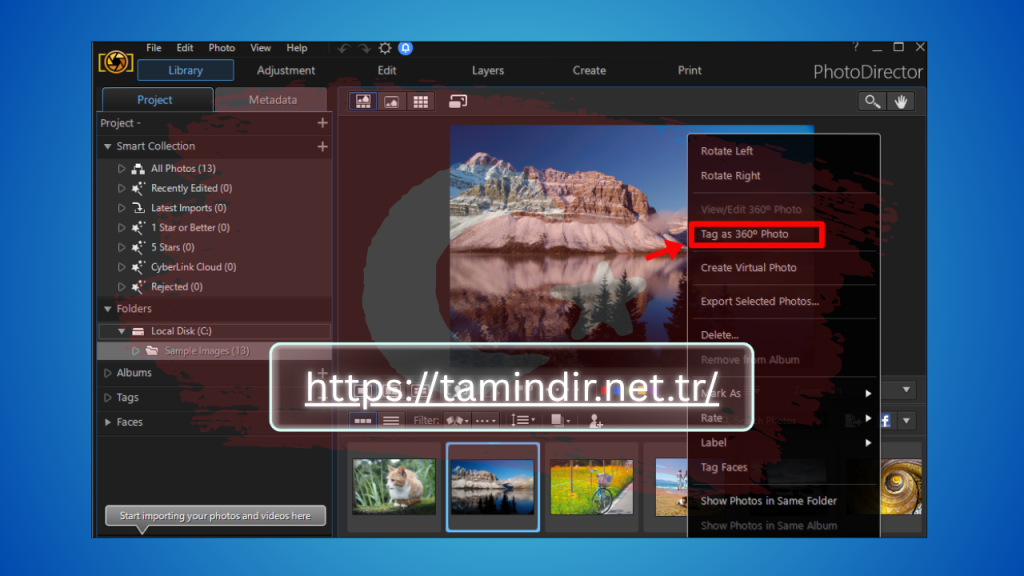
Task: Open the stack photos dropdown icon
Action: click(x=560, y=420)
